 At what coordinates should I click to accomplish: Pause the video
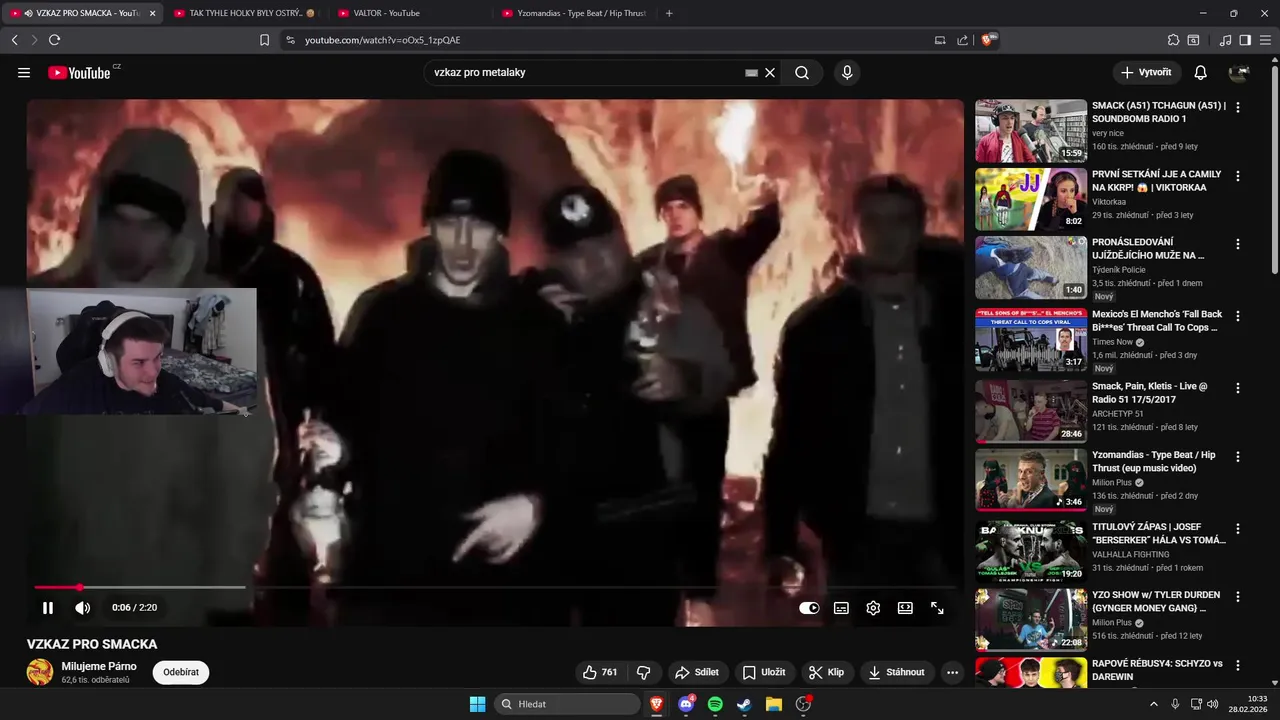pyautogui.click(x=48, y=607)
